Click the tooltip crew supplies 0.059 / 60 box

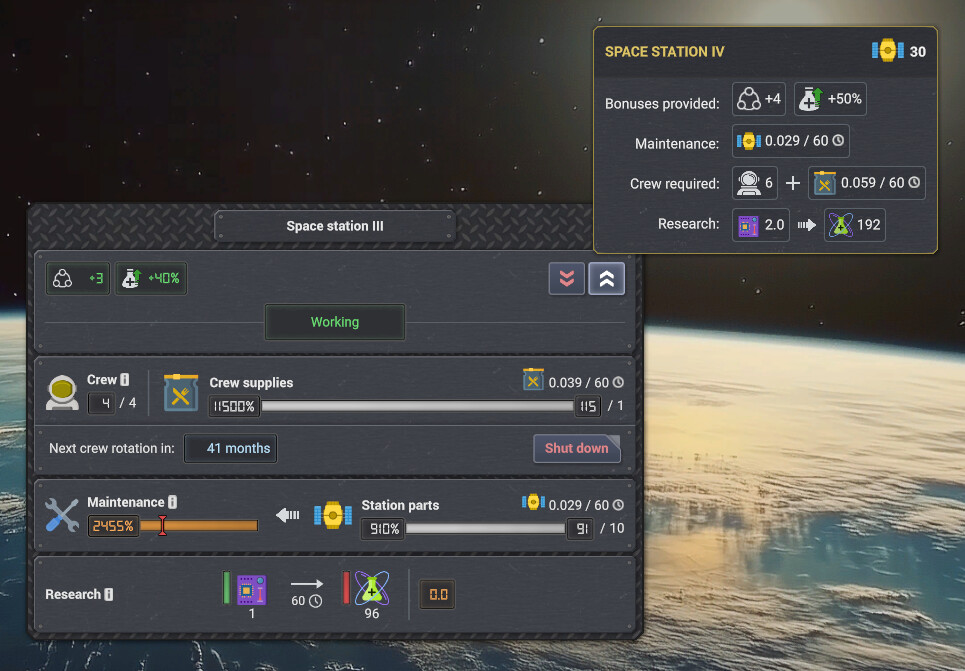tap(867, 183)
